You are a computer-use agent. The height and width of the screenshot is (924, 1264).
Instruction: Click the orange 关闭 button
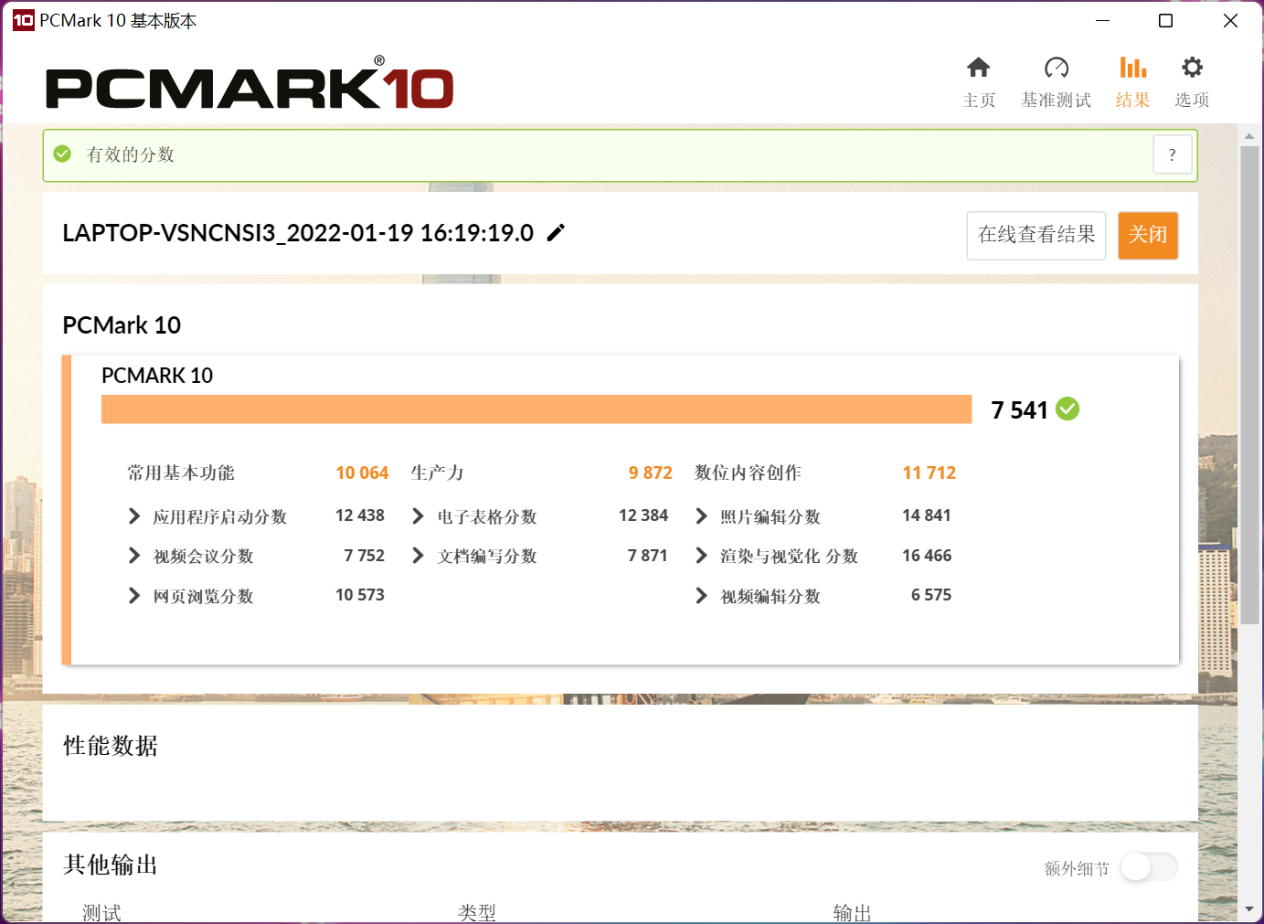tap(1148, 235)
